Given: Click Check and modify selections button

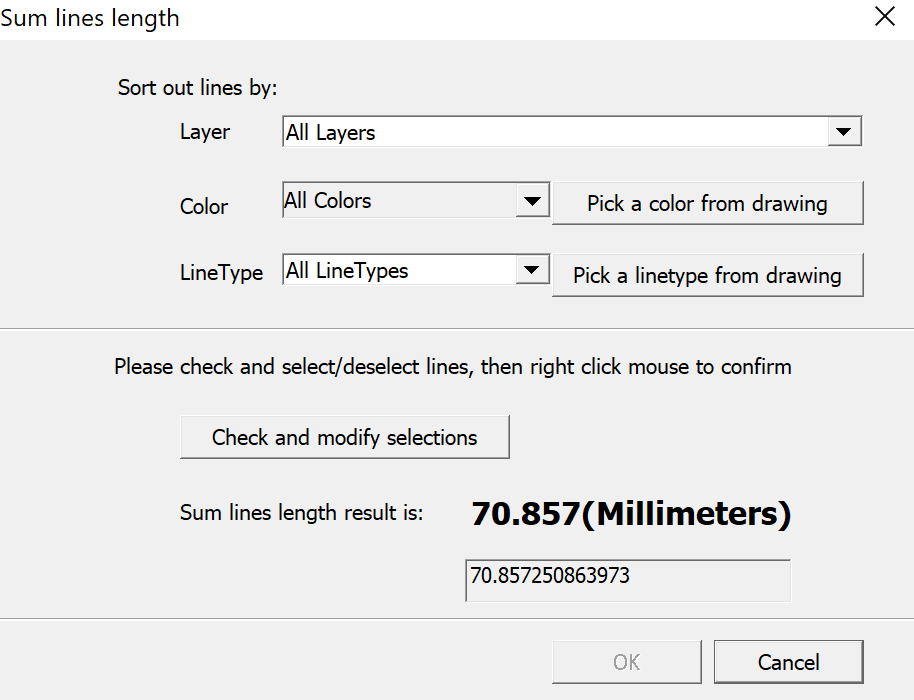Looking at the screenshot, I should point(344,437).
